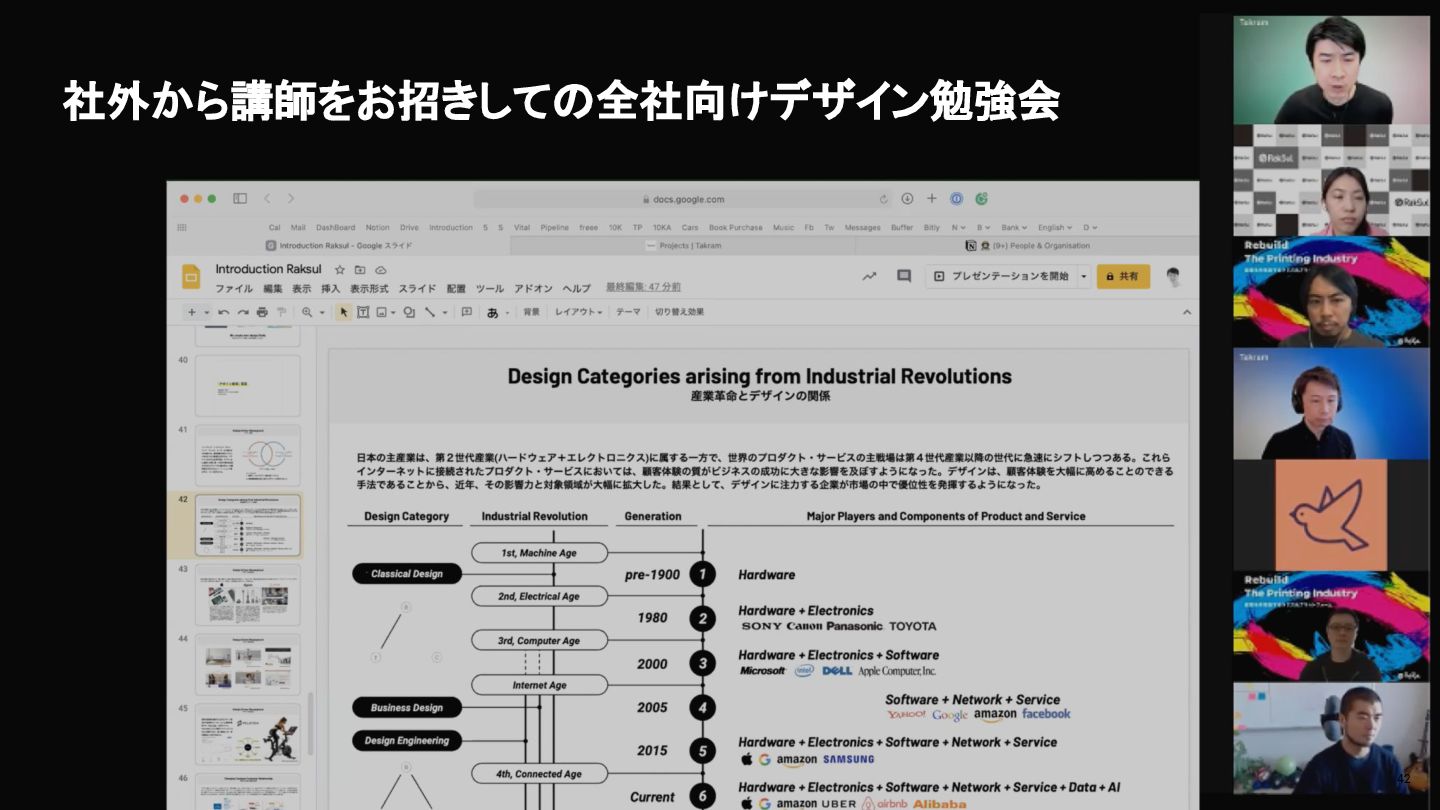The width and height of the screenshot is (1440, 810).
Task: Click Safari new tab plus icon
Action: tap(932, 199)
